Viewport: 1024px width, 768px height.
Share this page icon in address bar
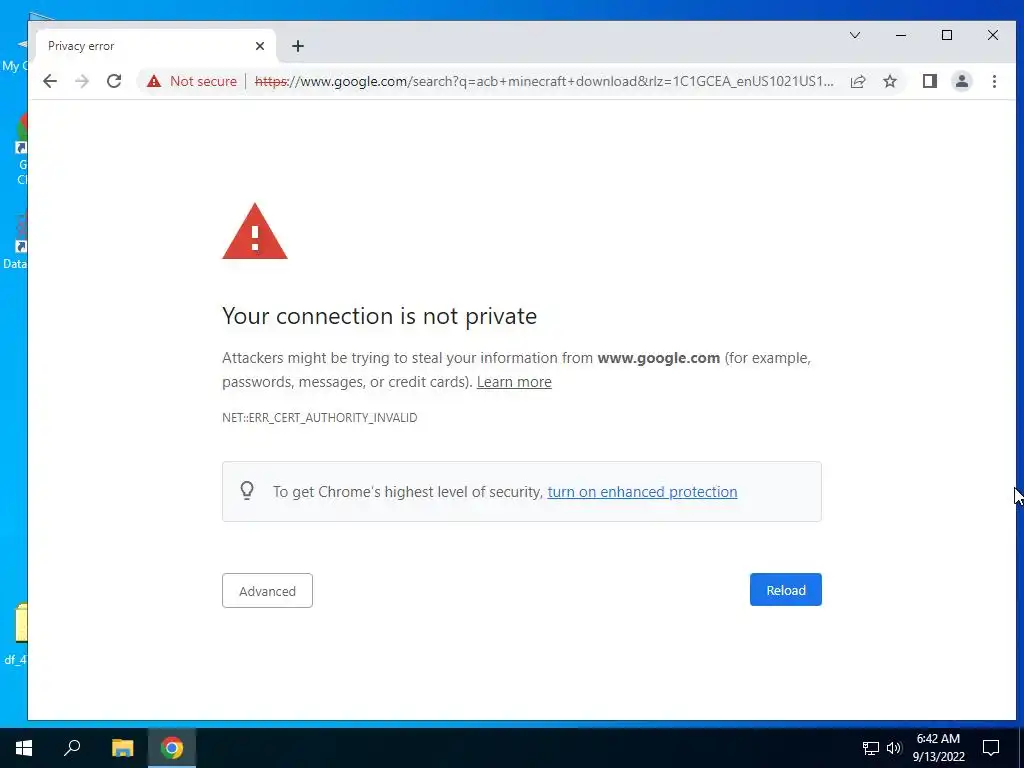pyautogui.click(x=857, y=81)
